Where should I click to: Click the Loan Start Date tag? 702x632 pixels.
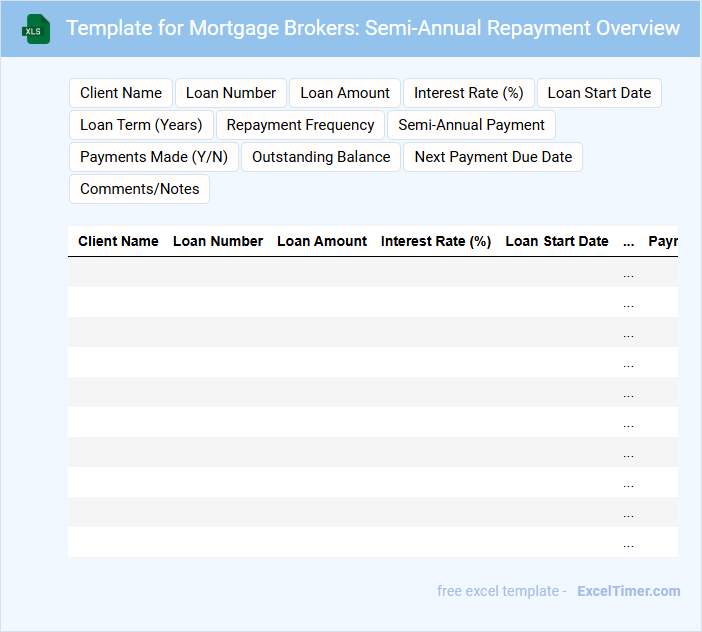pos(599,93)
